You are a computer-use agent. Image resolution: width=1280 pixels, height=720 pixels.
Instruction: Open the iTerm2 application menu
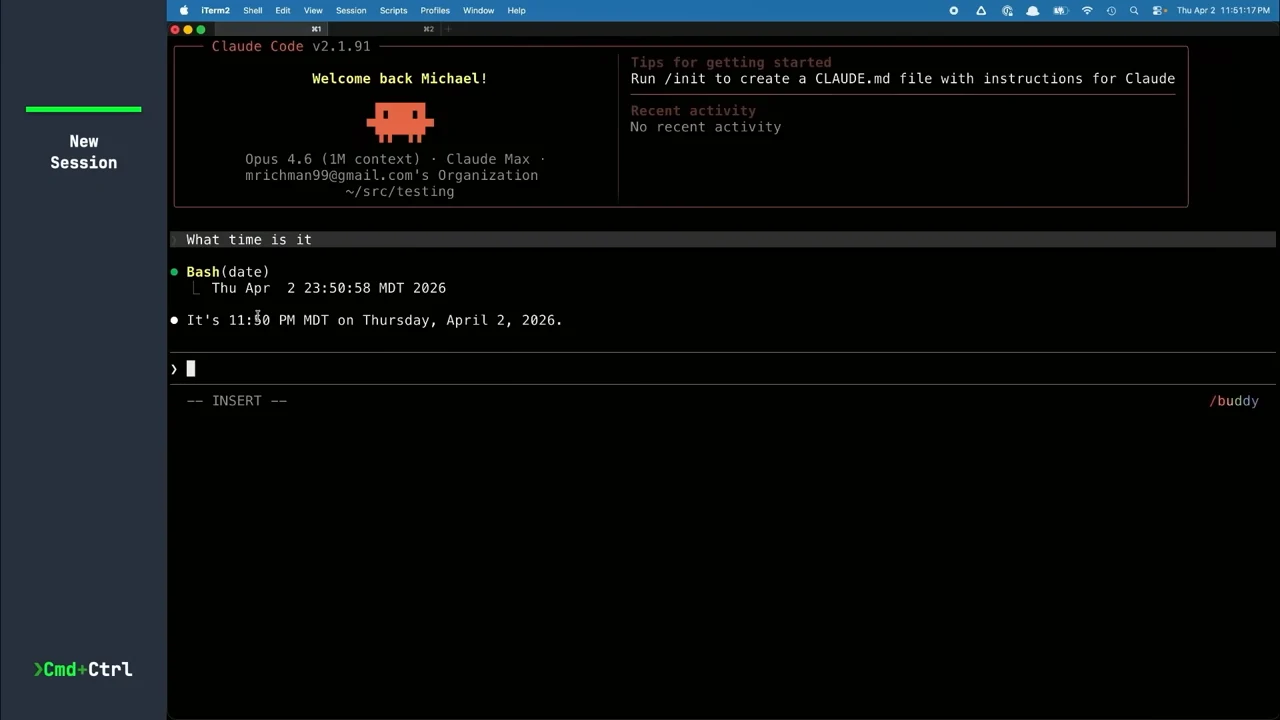coord(215,10)
